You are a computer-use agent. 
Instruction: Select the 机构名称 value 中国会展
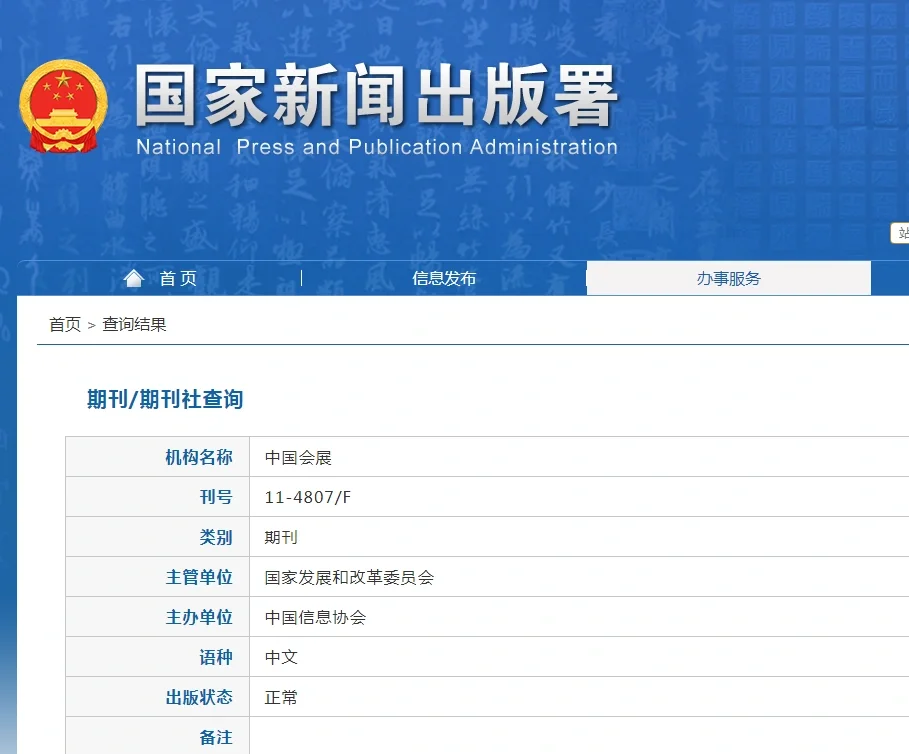299,456
